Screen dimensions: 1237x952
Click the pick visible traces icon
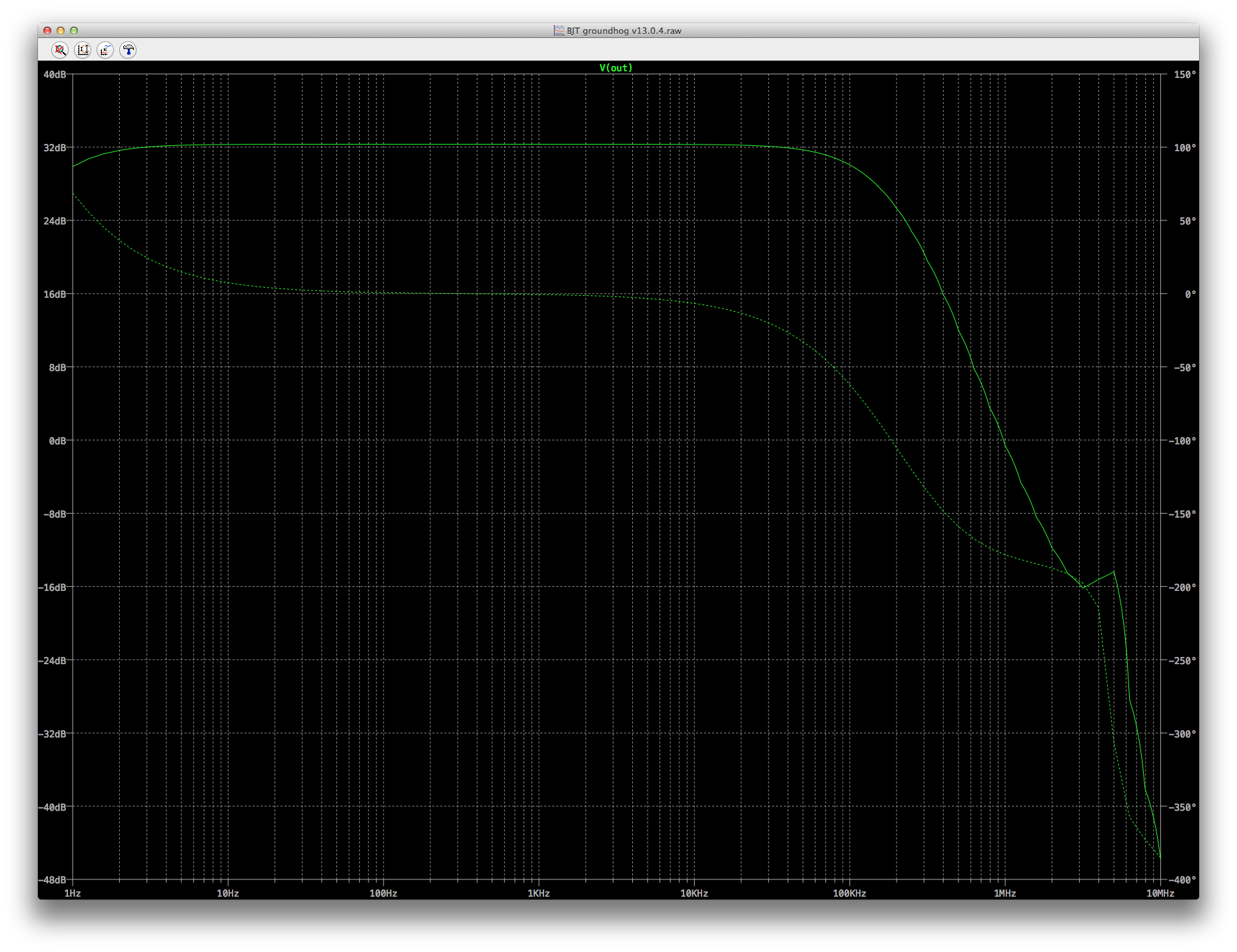105,50
